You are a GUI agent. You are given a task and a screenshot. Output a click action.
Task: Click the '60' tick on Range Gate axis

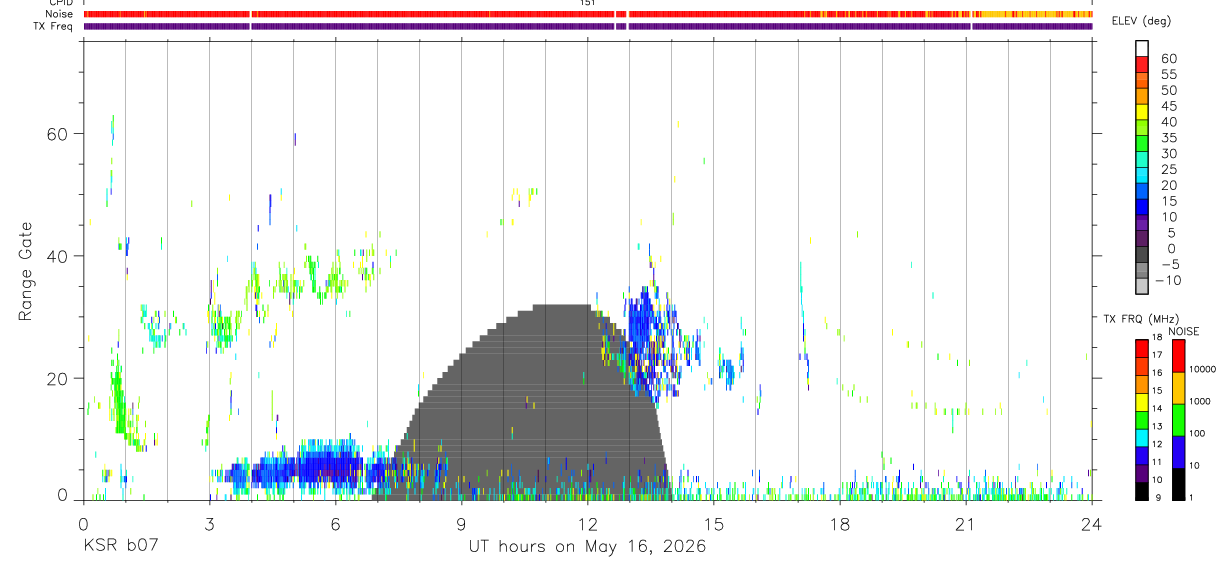click(59, 134)
